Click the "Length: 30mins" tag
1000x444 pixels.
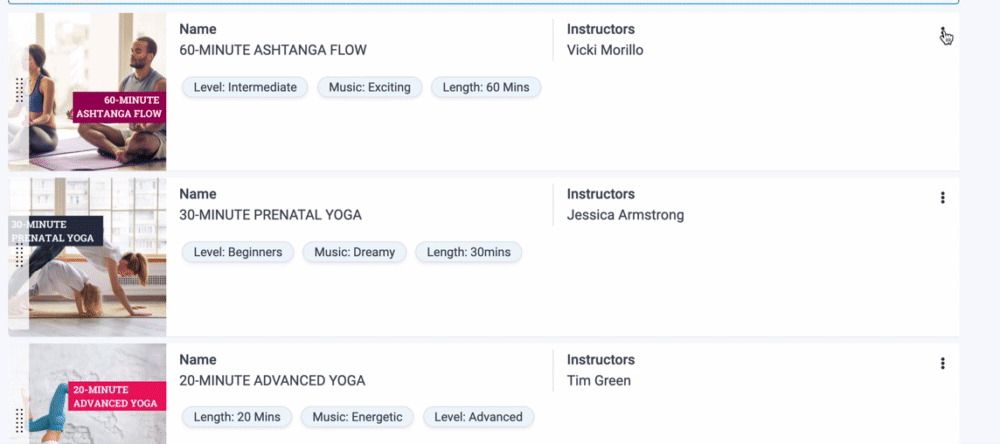point(468,252)
